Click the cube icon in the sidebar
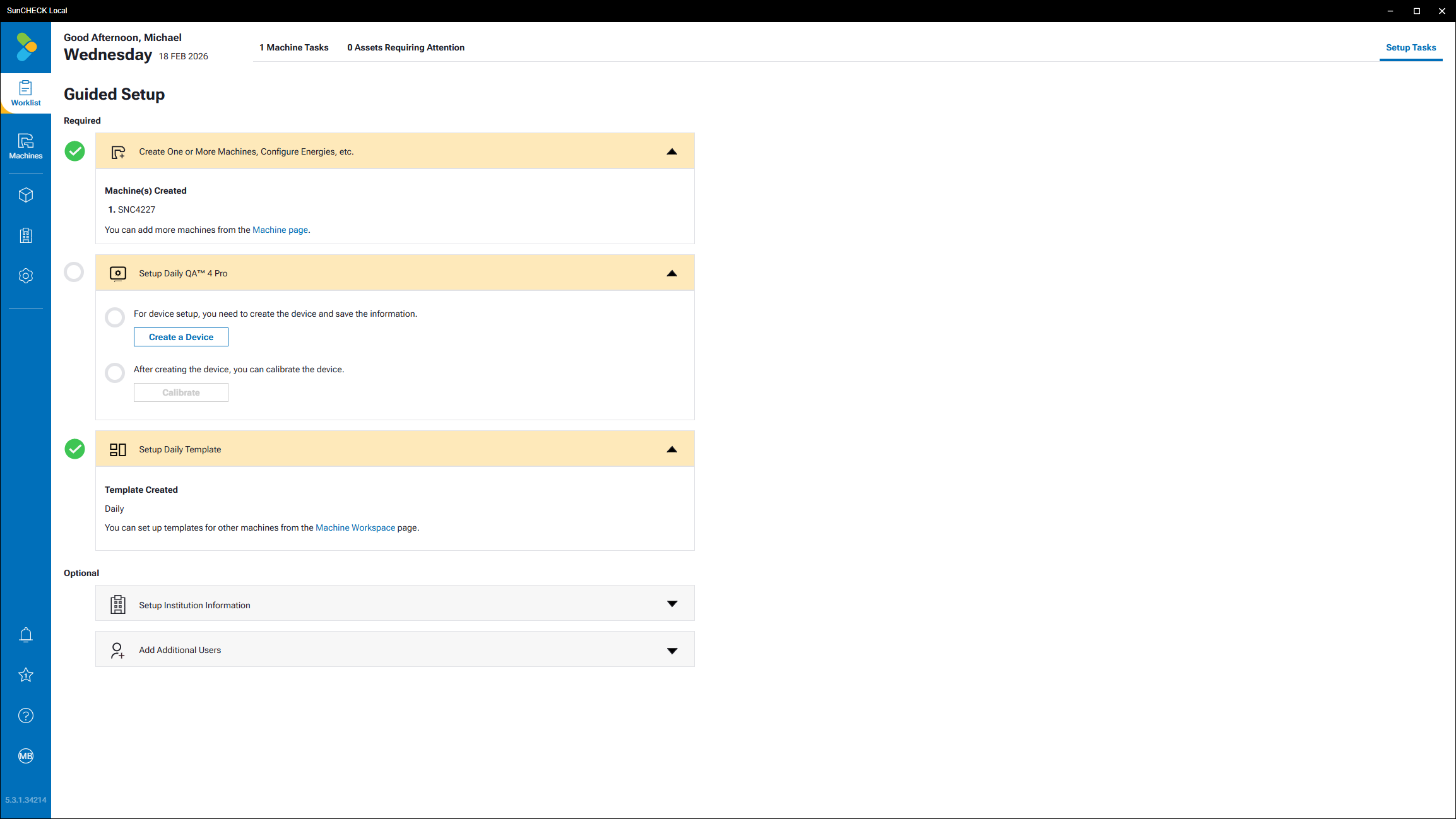This screenshot has height=819, width=1456. [x=25, y=195]
